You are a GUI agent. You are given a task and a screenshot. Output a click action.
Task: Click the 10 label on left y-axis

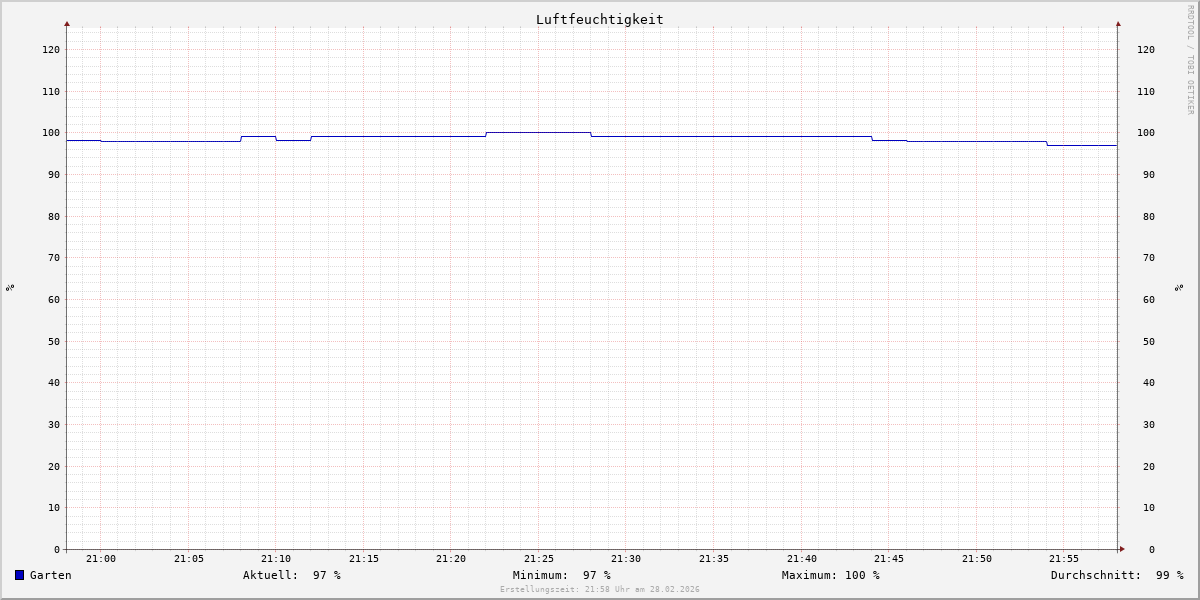point(54,507)
